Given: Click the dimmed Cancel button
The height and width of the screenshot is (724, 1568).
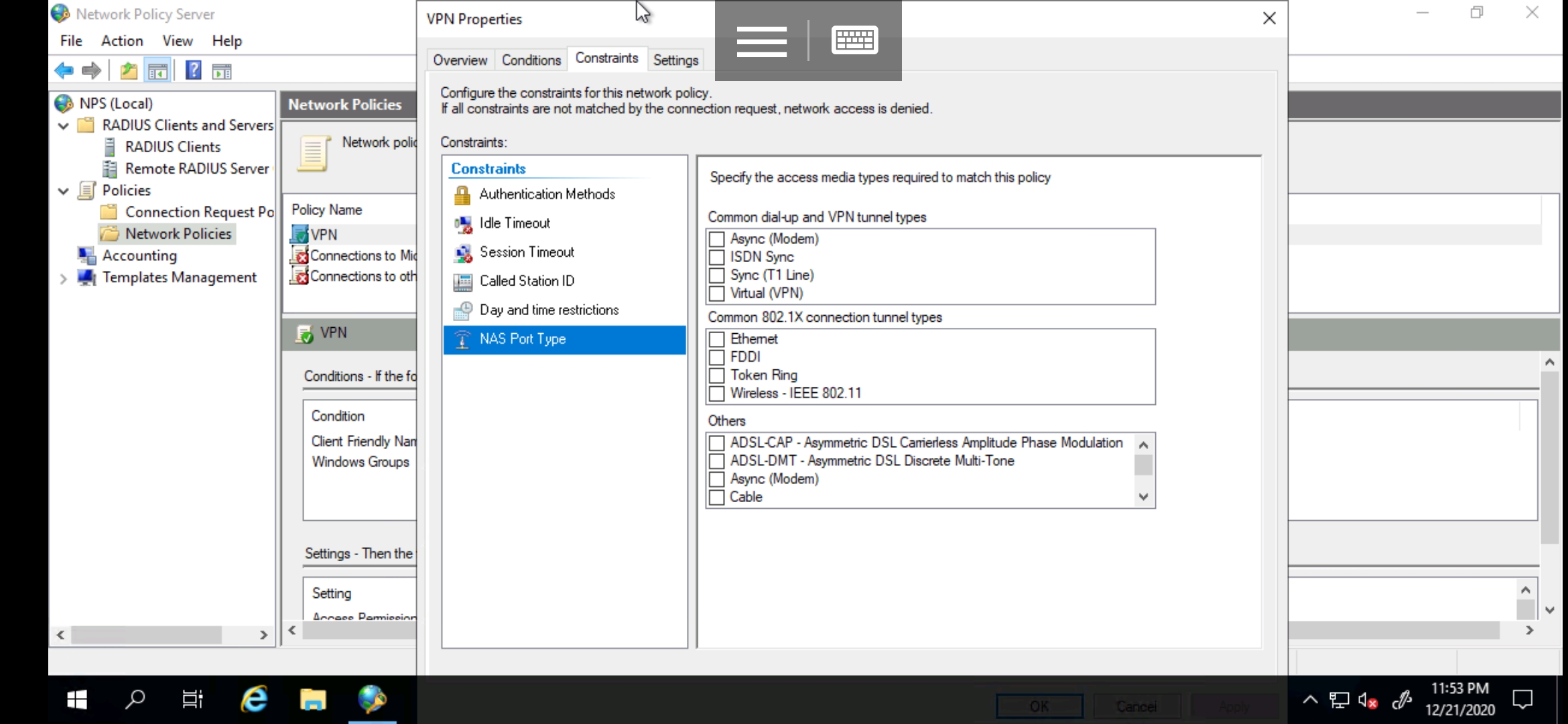Looking at the screenshot, I should [x=1136, y=707].
